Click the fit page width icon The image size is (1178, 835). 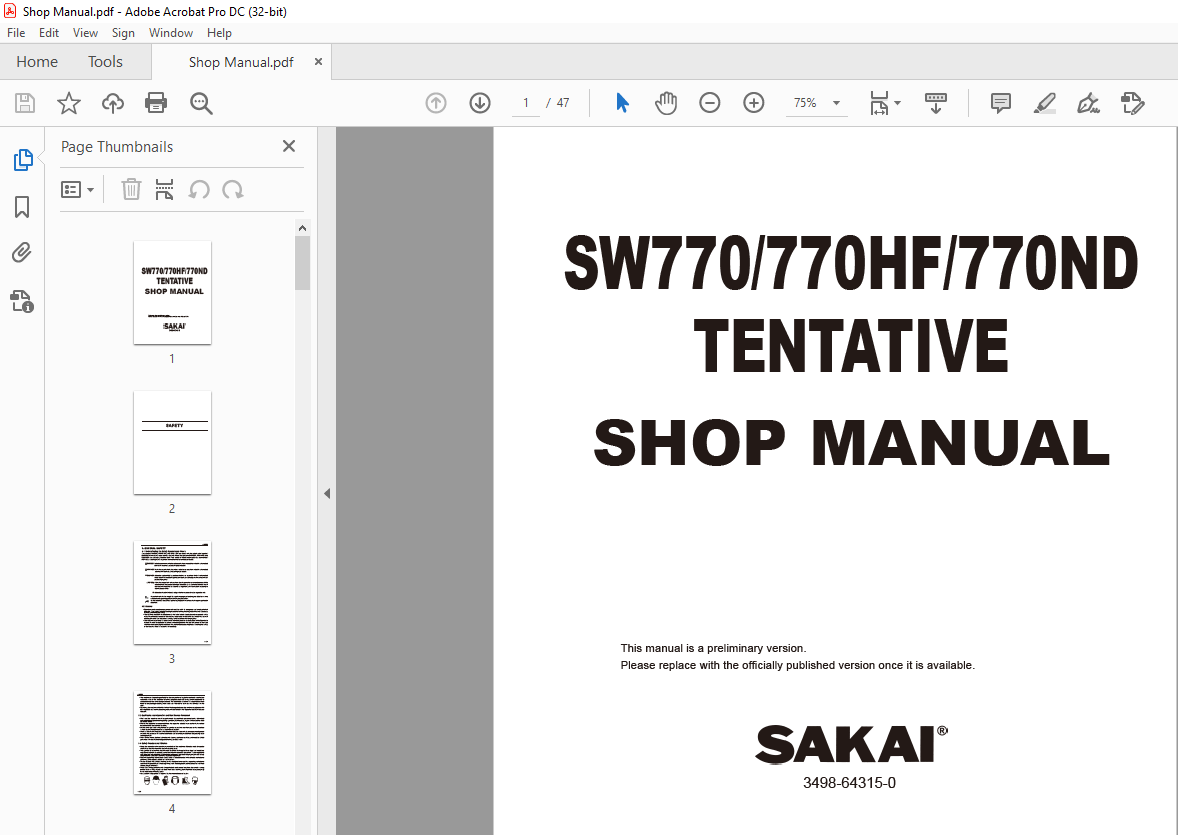click(x=879, y=103)
